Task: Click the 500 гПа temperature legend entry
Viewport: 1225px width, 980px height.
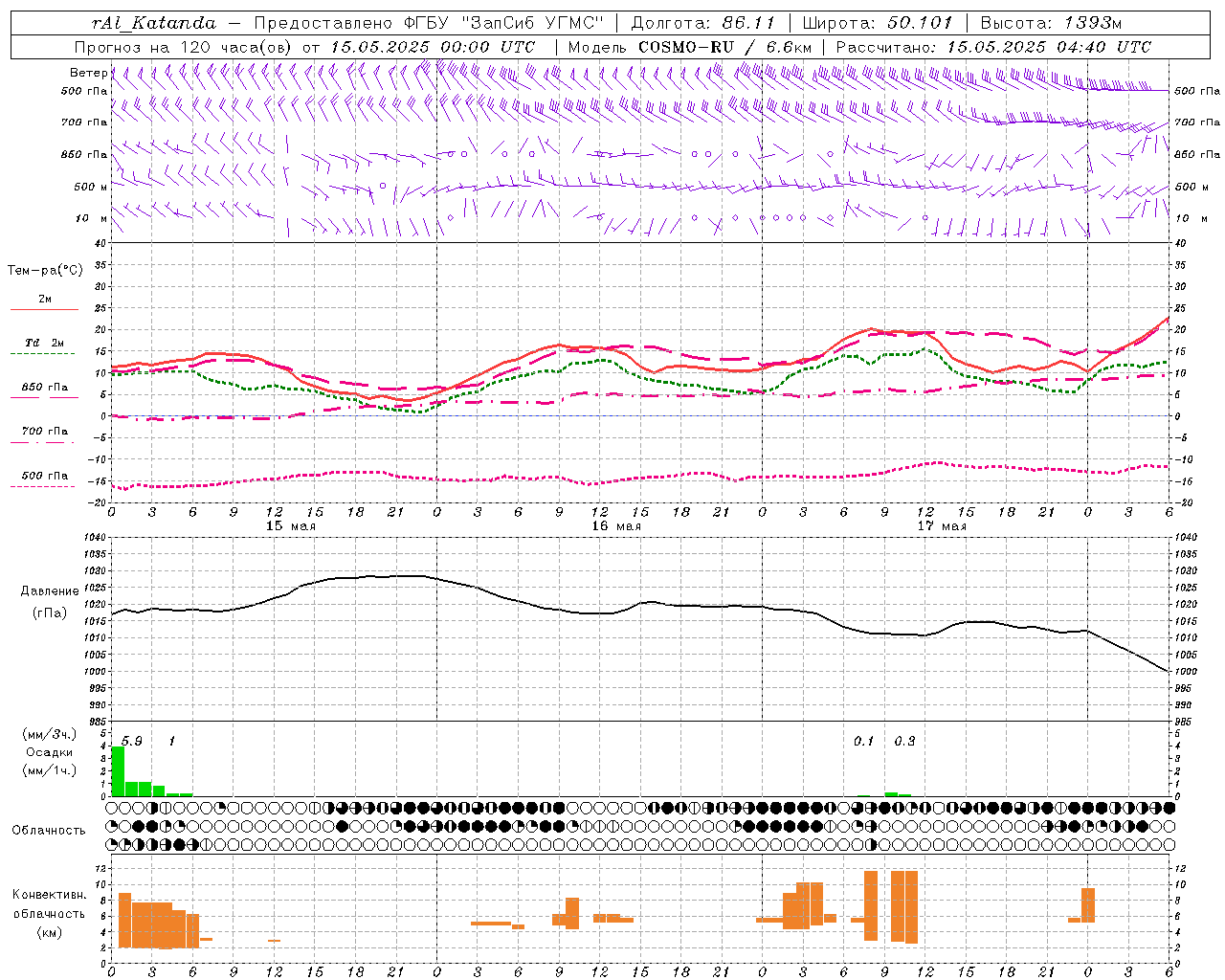Action: tap(45, 476)
